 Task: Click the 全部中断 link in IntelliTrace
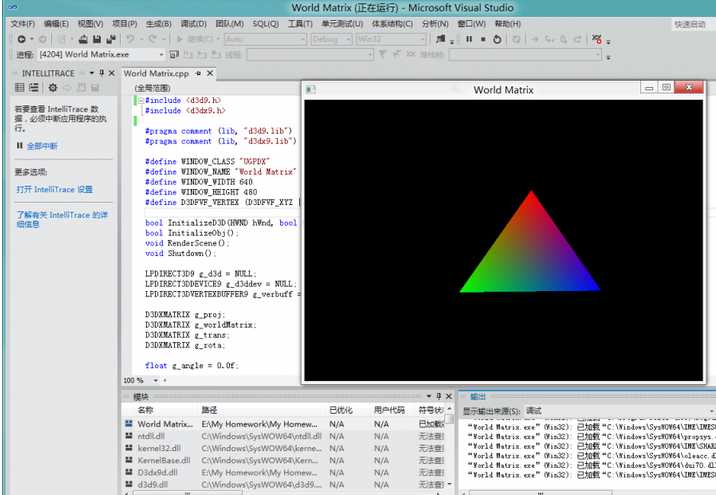click(41, 146)
